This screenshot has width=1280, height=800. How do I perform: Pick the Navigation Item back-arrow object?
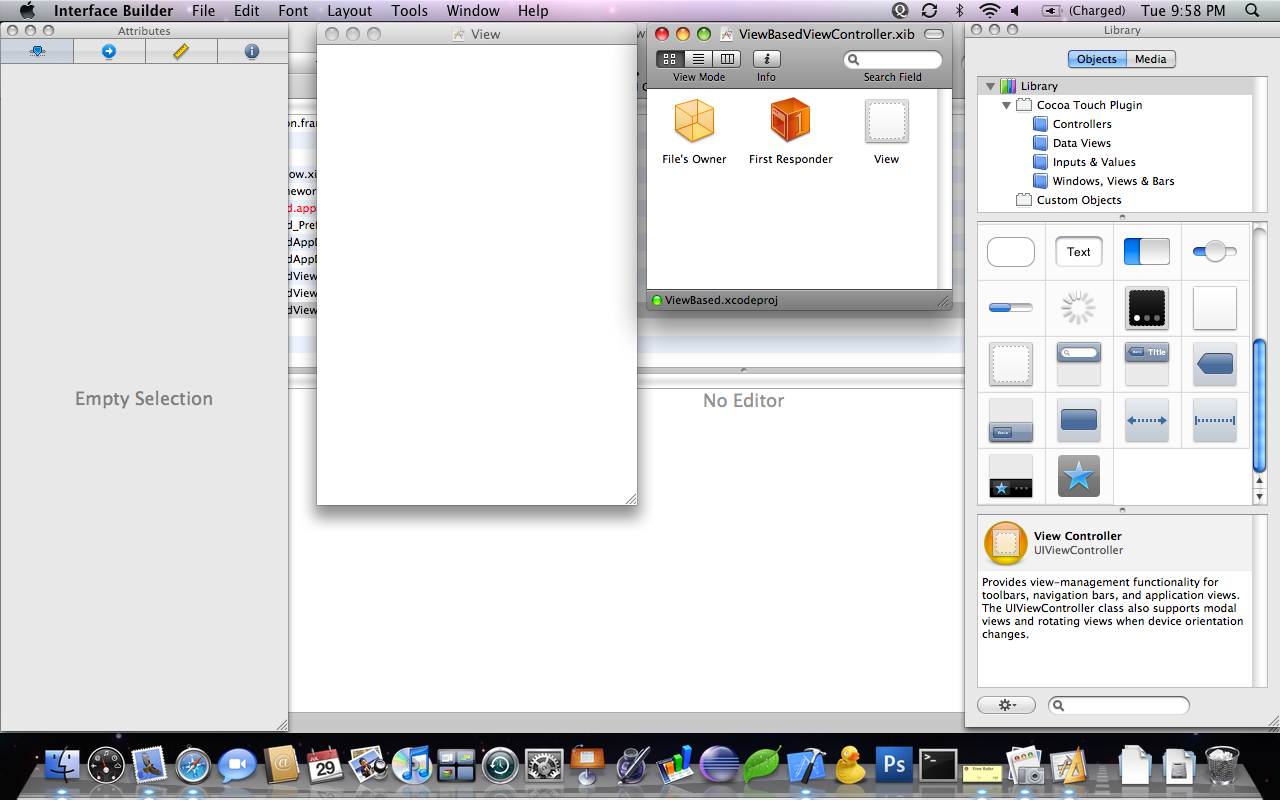(1215, 364)
